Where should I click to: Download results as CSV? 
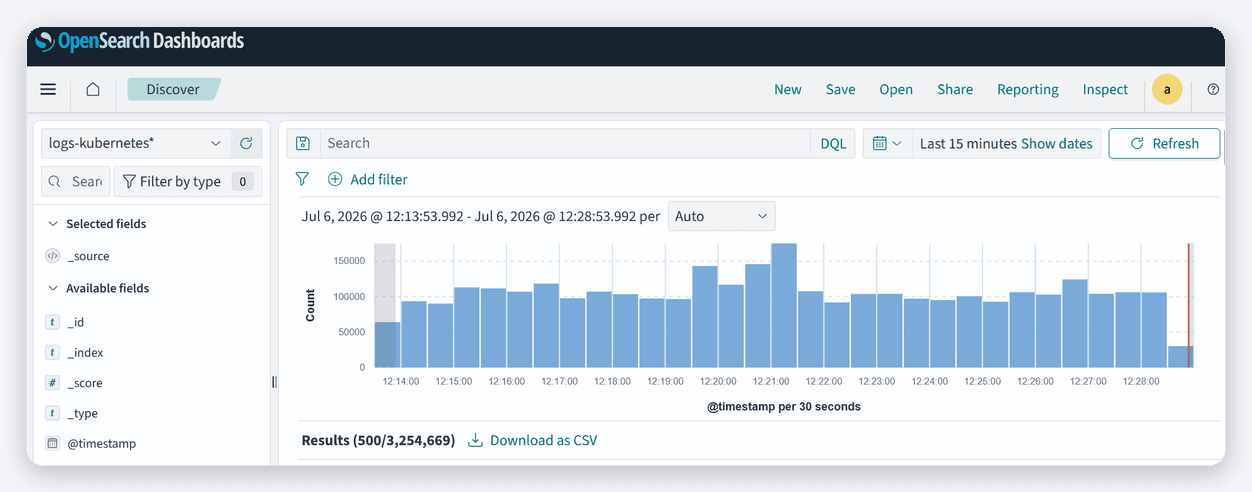click(533, 440)
